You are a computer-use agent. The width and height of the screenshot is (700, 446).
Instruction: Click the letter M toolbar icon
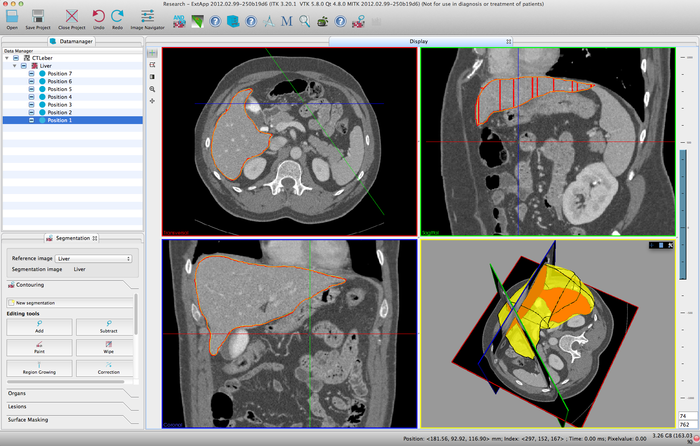(x=287, y=21)
